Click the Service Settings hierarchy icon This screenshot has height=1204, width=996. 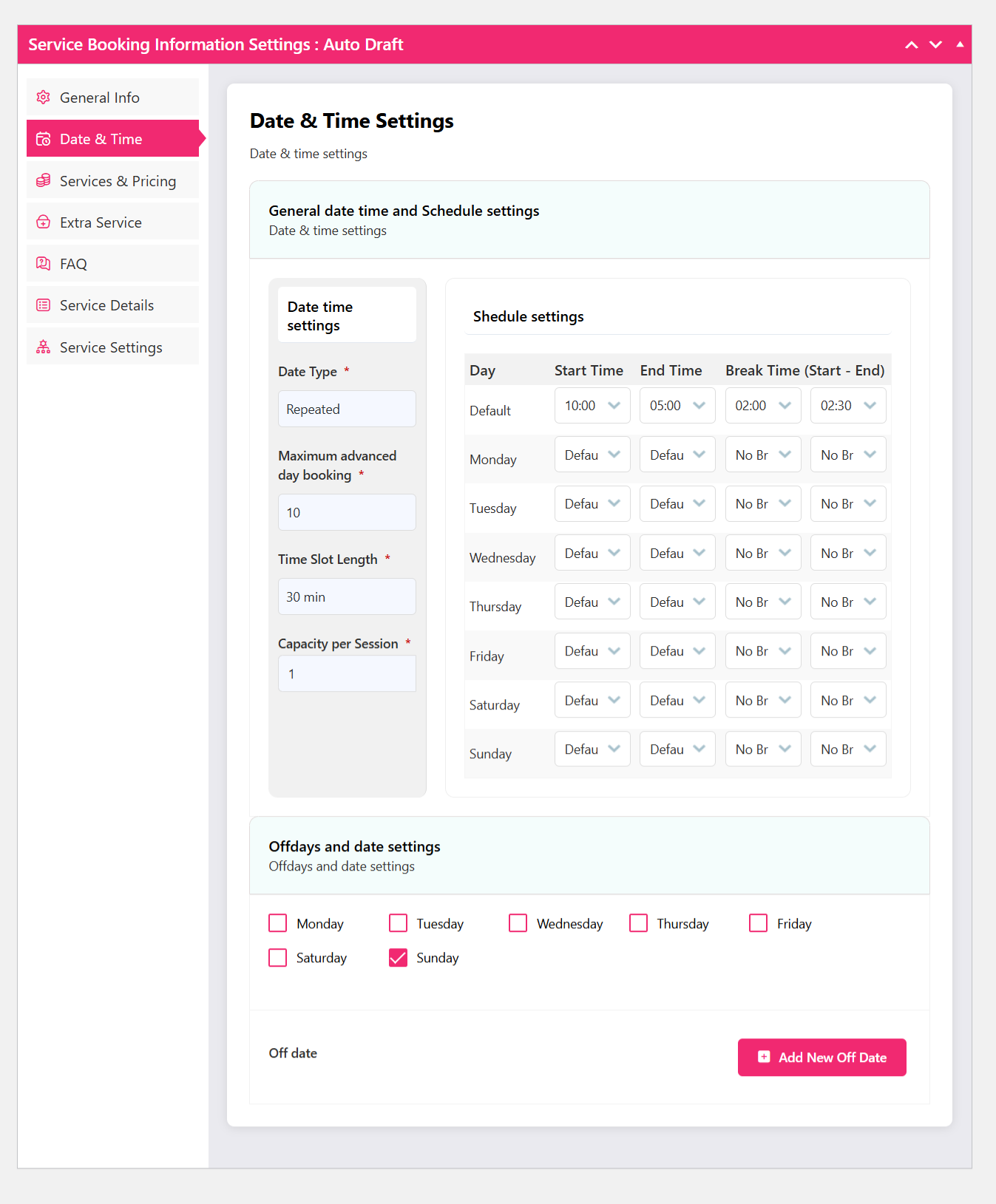[x=44, y=347]
